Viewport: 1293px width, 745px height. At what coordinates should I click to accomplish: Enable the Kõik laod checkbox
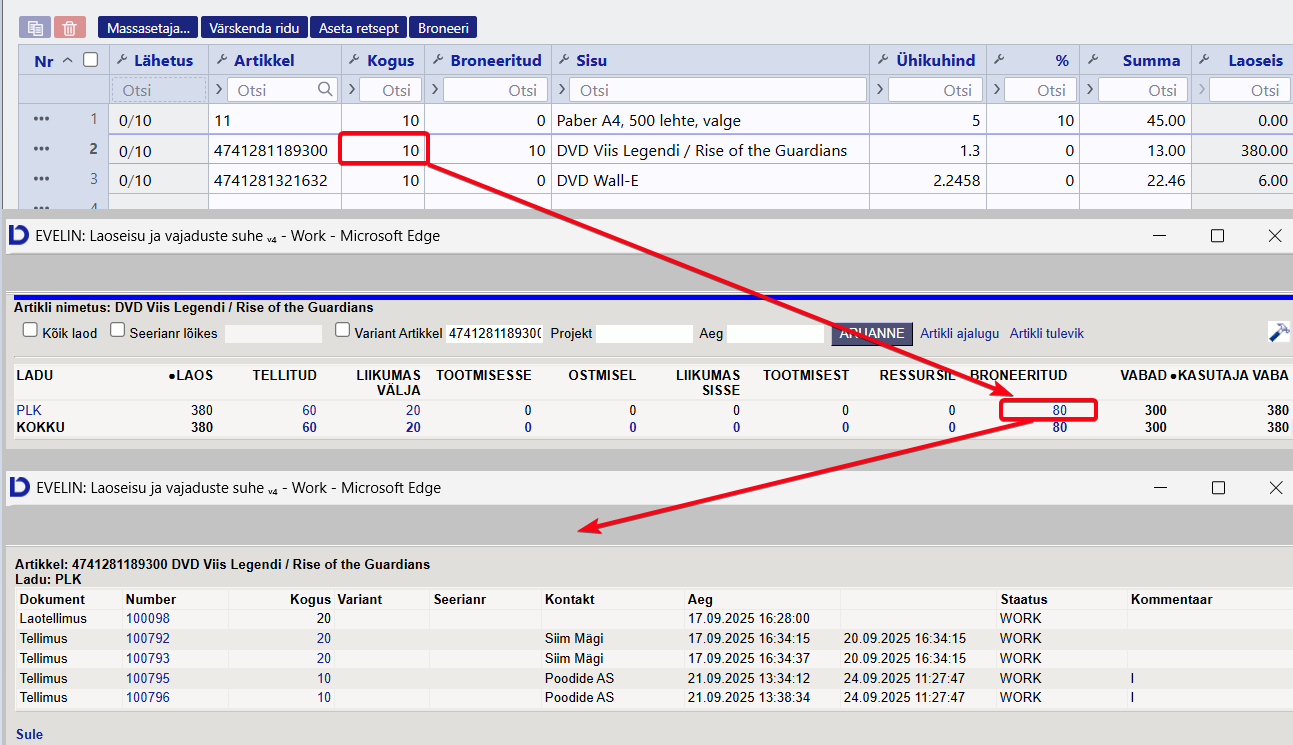tap(30, 330)
